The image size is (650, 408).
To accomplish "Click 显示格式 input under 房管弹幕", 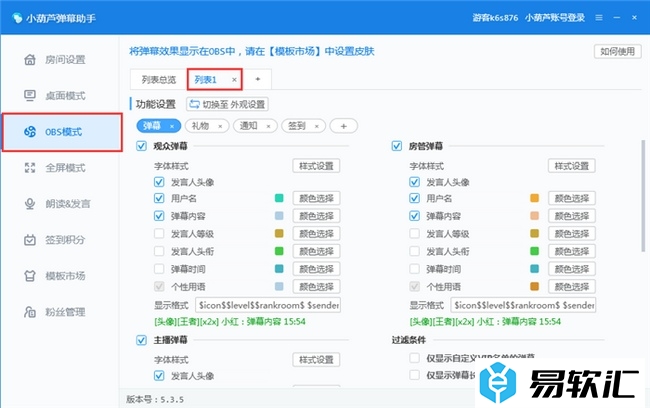I will point(524,305).
